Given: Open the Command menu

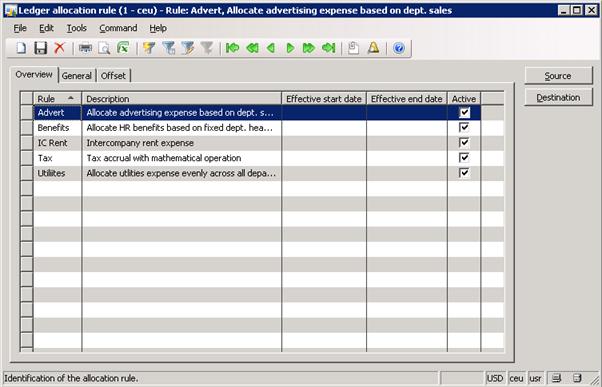Looking at the screenshot, I should point(118,28).
